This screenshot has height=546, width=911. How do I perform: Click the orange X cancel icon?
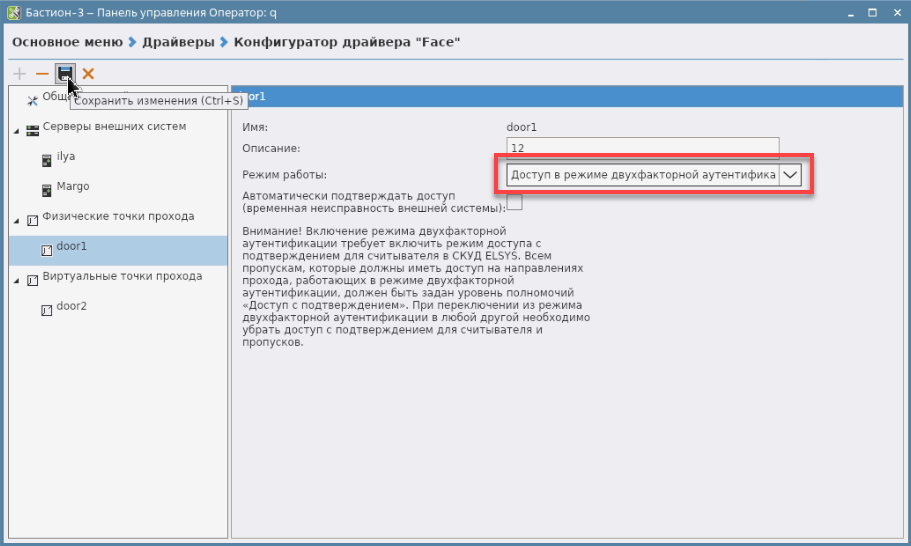[x=88, y=74]
